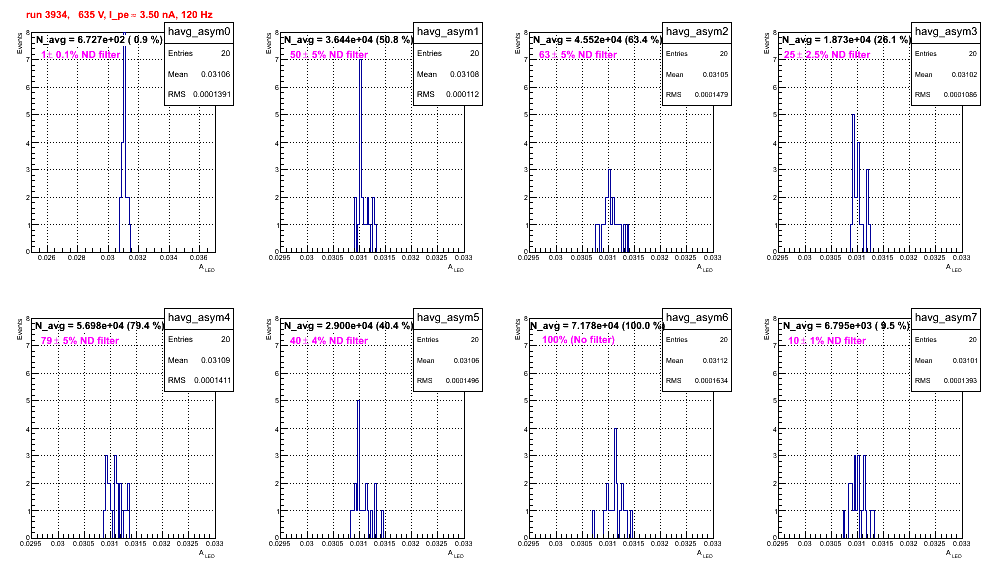This screenshot has width=996, height=572.
Task: Select the havg_asym6 stats box title
Action: (697, 318)
